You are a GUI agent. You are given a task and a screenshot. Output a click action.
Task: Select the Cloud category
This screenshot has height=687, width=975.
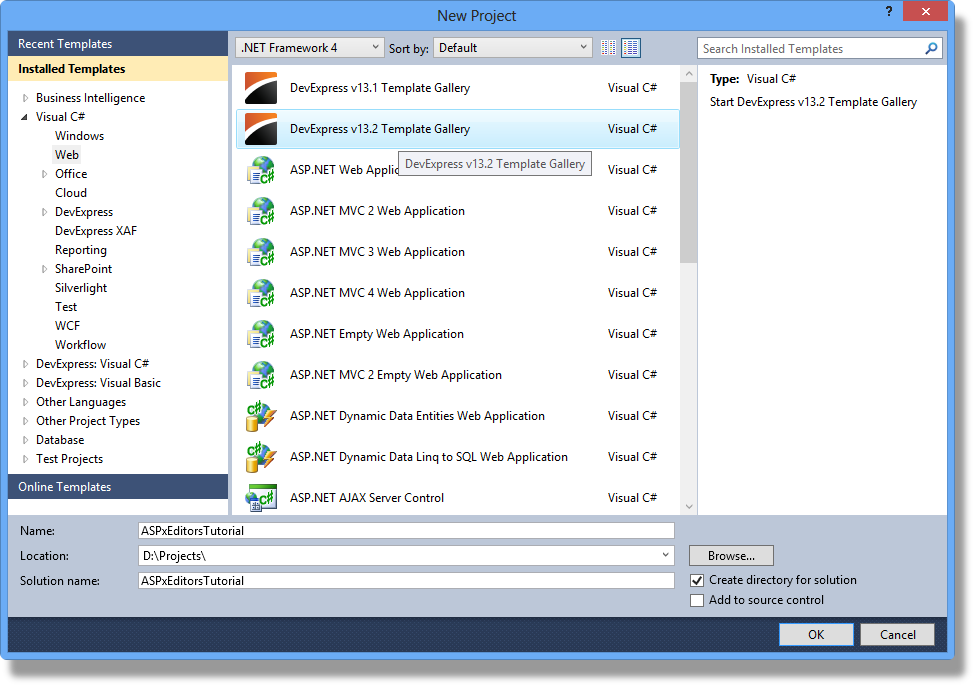point(71,193)
